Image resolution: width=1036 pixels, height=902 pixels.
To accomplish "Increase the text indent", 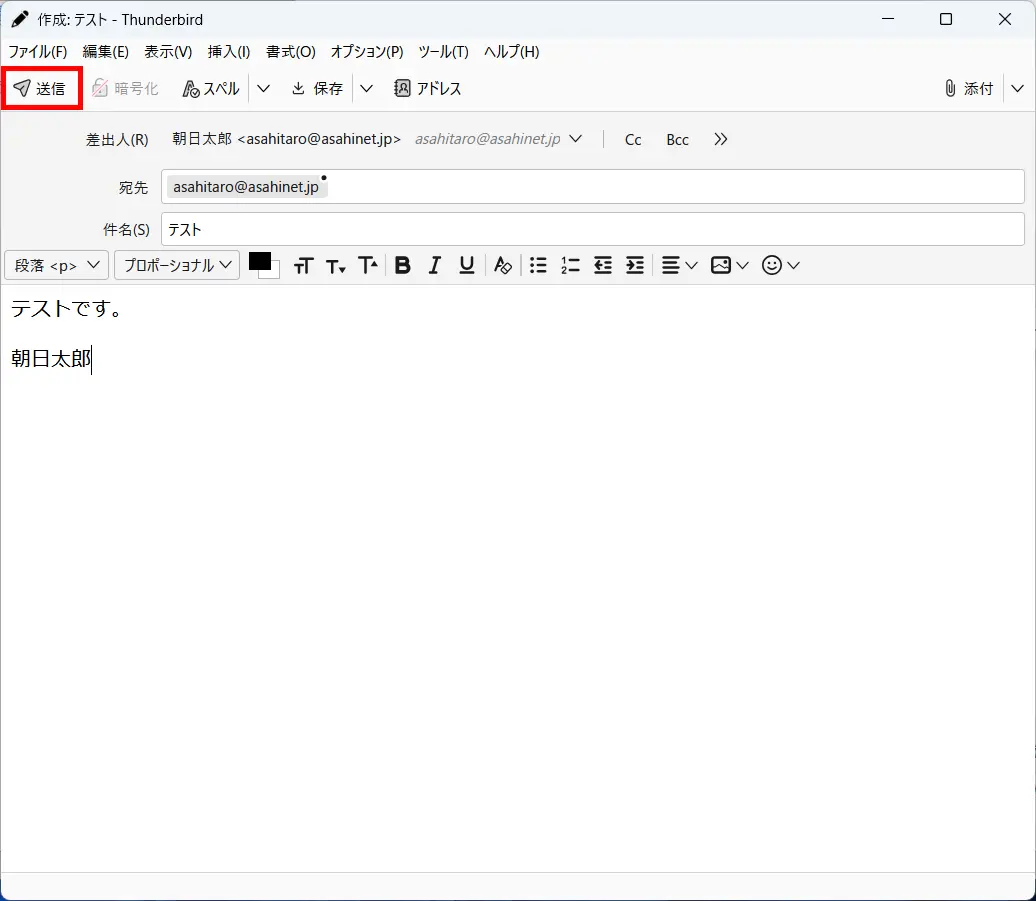I will pyautogui.click(x=634, y=265).
